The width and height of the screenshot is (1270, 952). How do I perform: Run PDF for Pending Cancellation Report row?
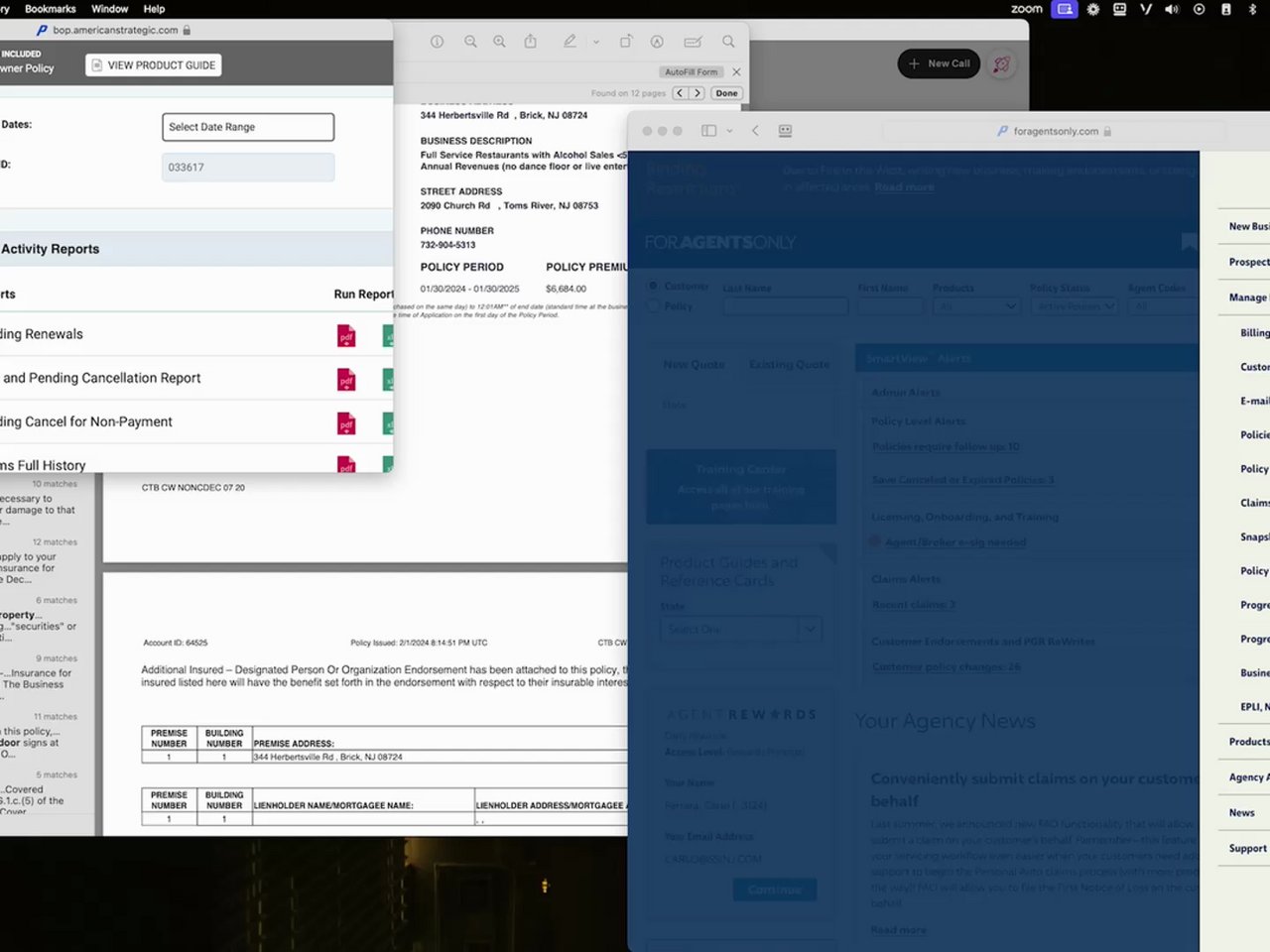coord(346,381)
